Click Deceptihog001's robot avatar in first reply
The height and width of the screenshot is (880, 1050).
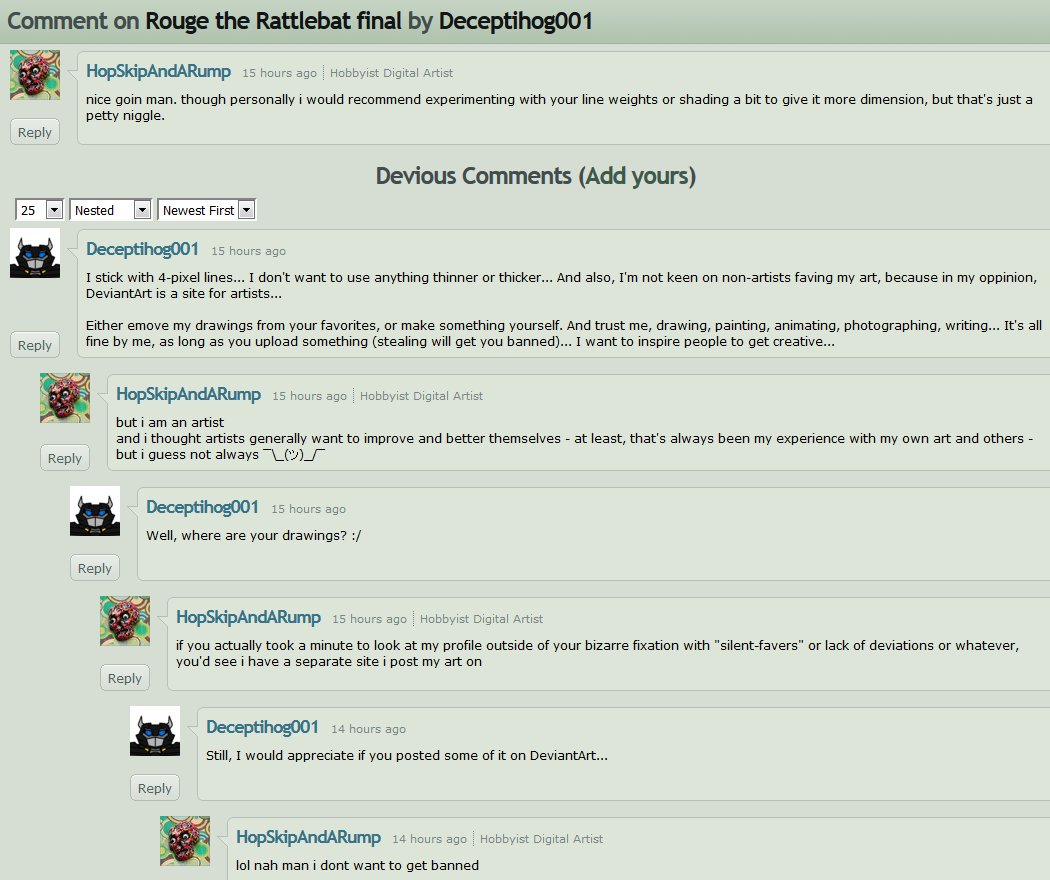tap(35, 253)
